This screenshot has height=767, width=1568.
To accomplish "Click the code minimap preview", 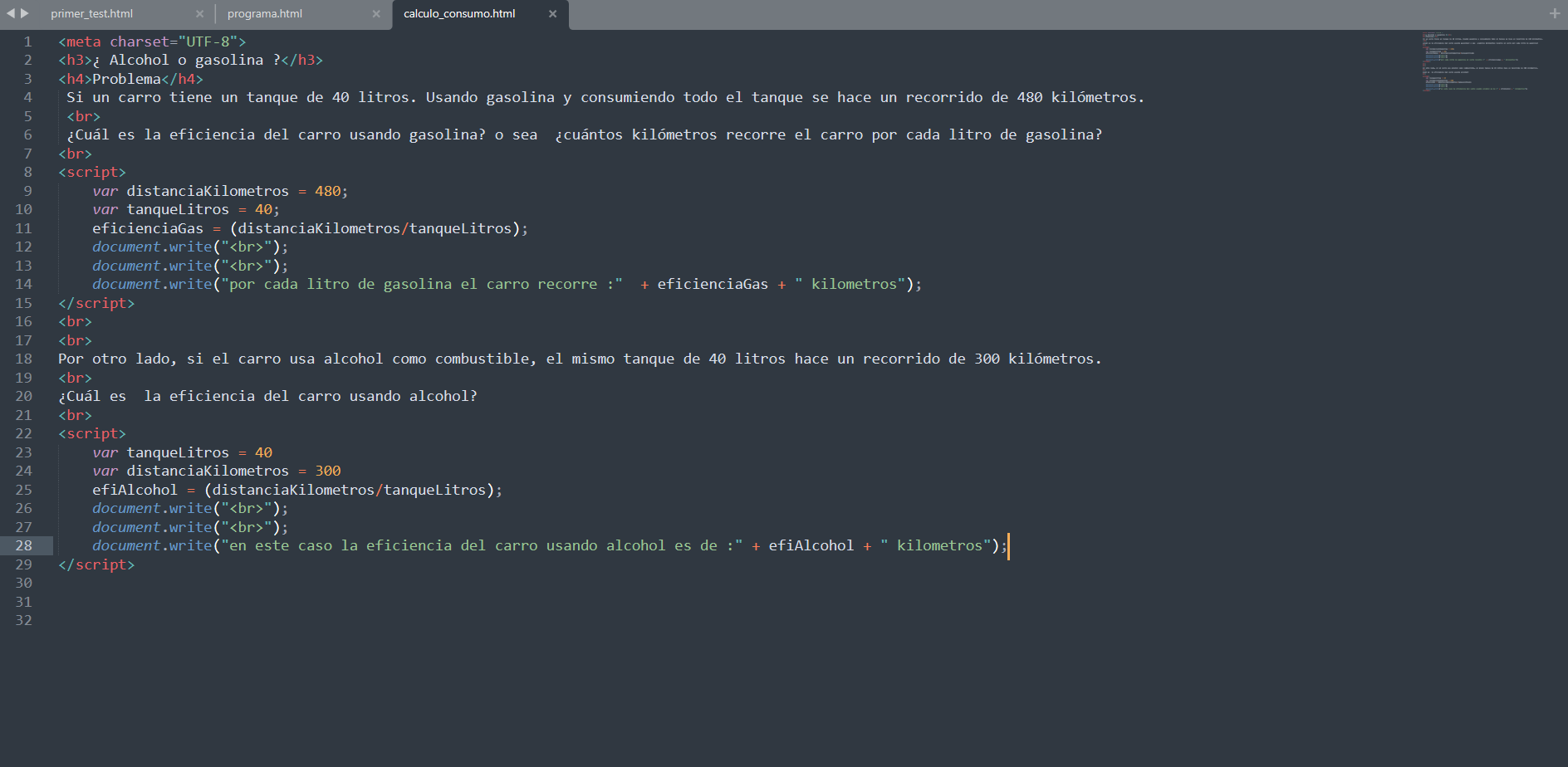I will [1482, 62].
